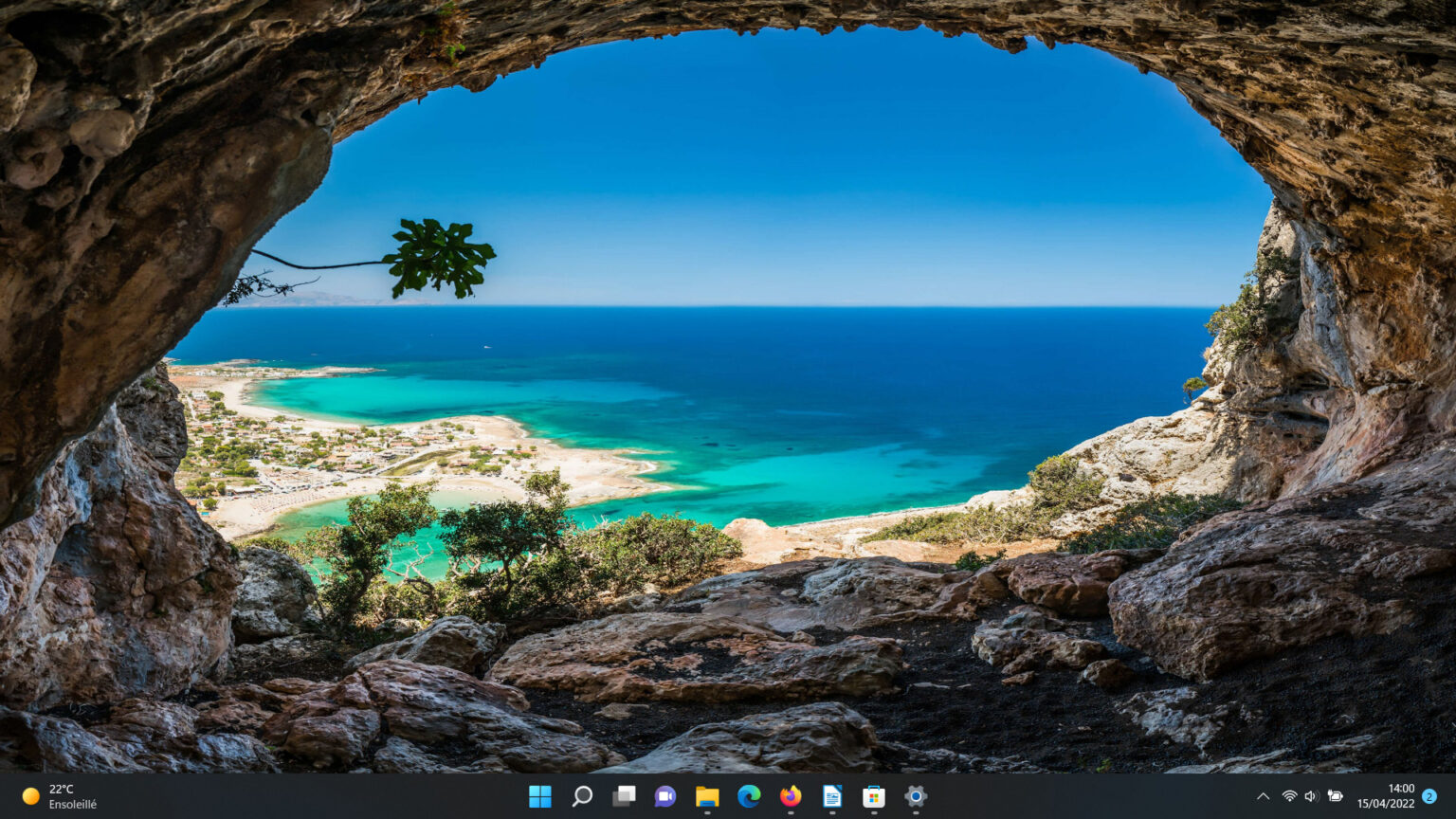Open Search from the taskbar

(x=581, y=797)
